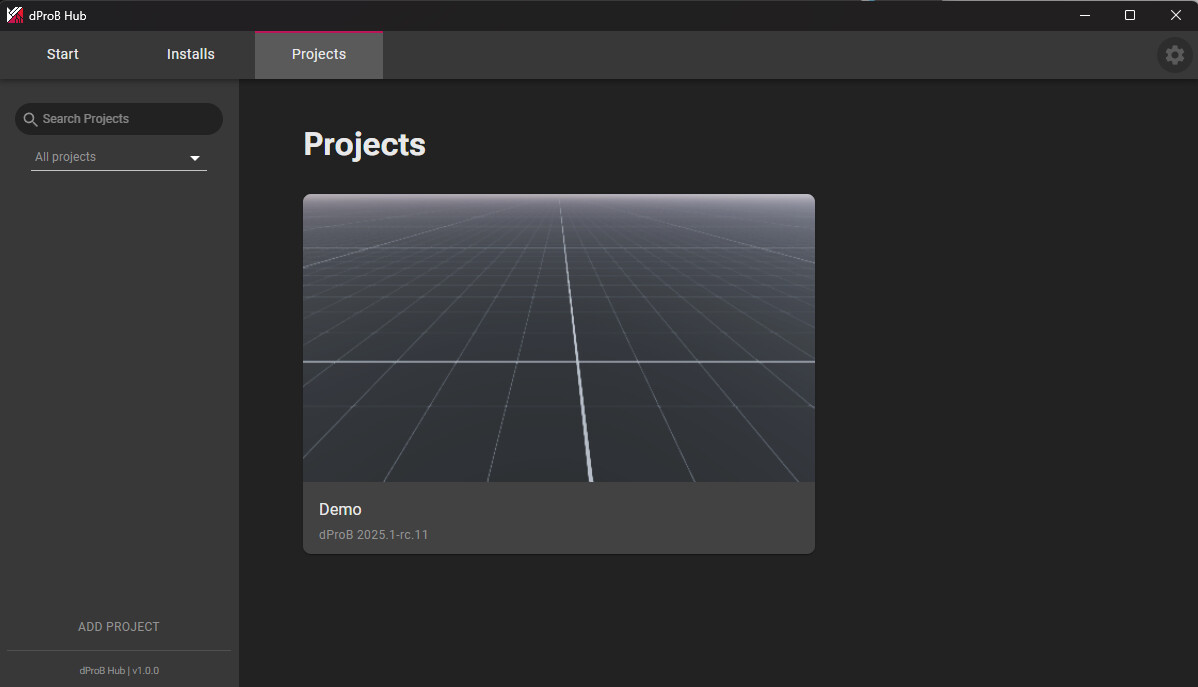Click the Projects page heading
This screenshot has height=687, width=1198.
click(364, 145)
